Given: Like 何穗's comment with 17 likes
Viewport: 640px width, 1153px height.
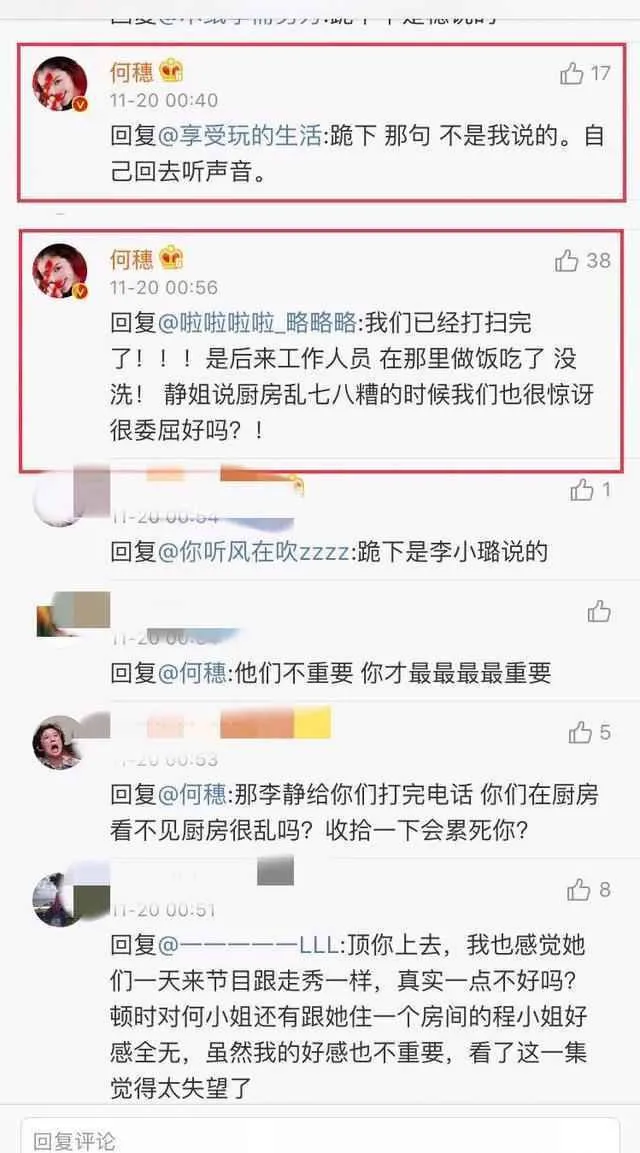Looking at the screenshot, I should [572, 73].
